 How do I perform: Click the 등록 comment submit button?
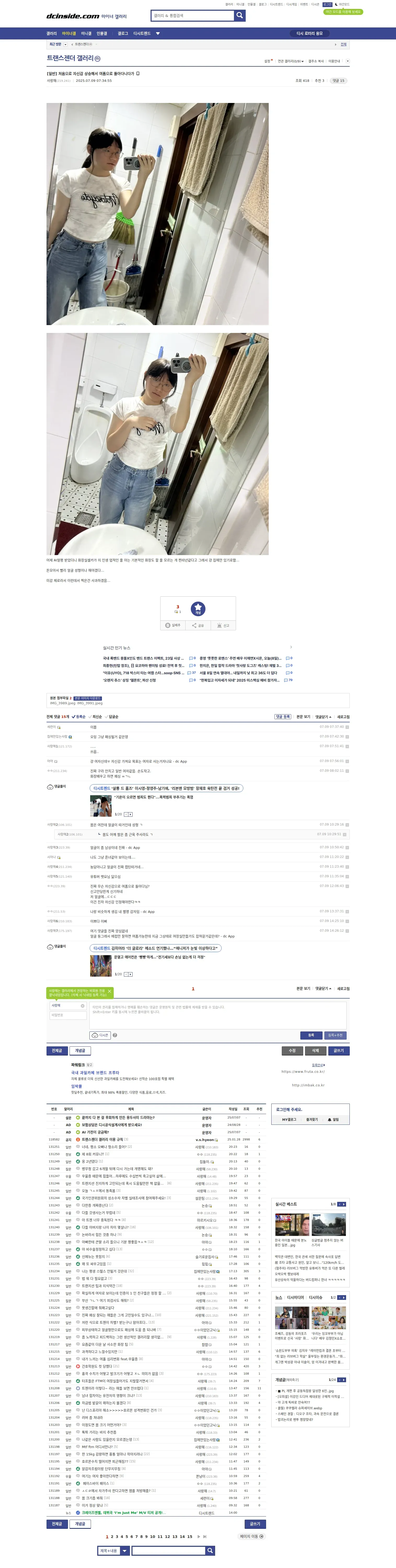point(311,1035)
